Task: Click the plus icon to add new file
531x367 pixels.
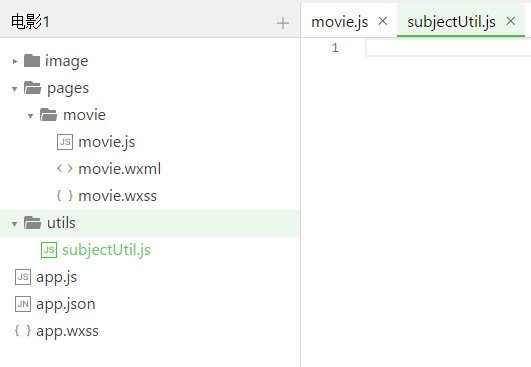Action: click(x=283, y=23)
